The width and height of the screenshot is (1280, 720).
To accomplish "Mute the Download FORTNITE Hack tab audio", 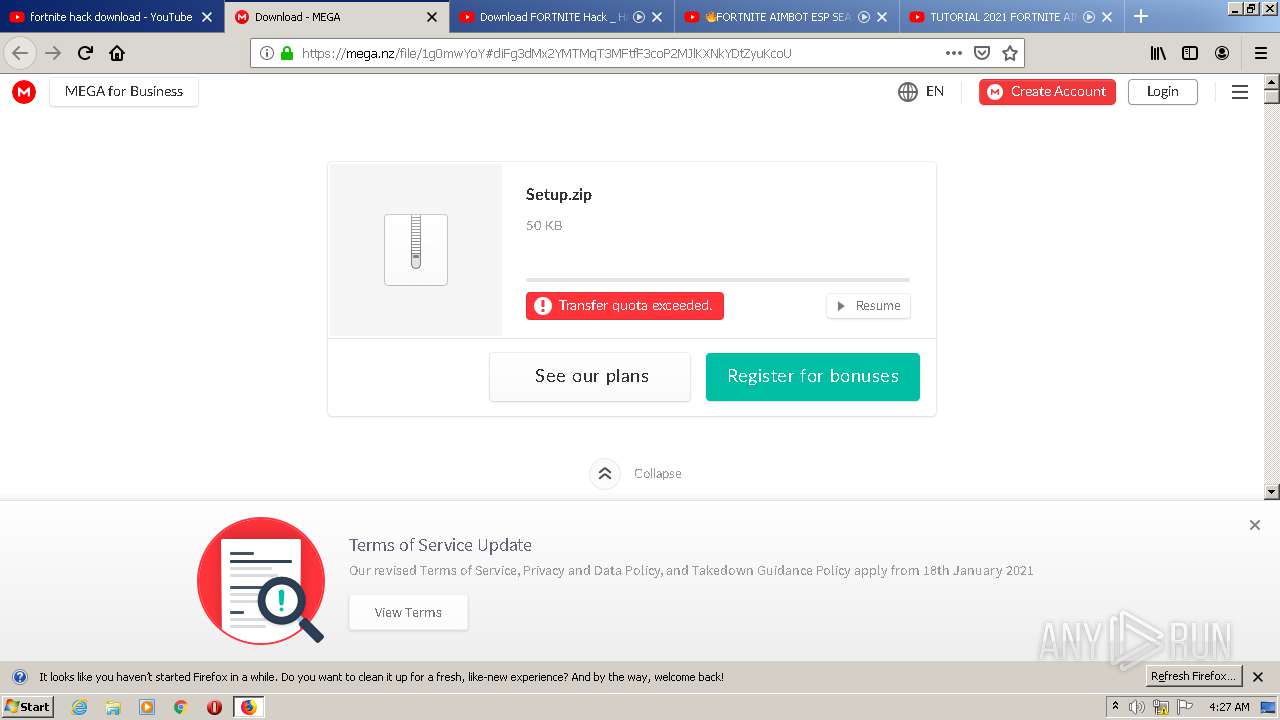I will (x=639, y=17).
